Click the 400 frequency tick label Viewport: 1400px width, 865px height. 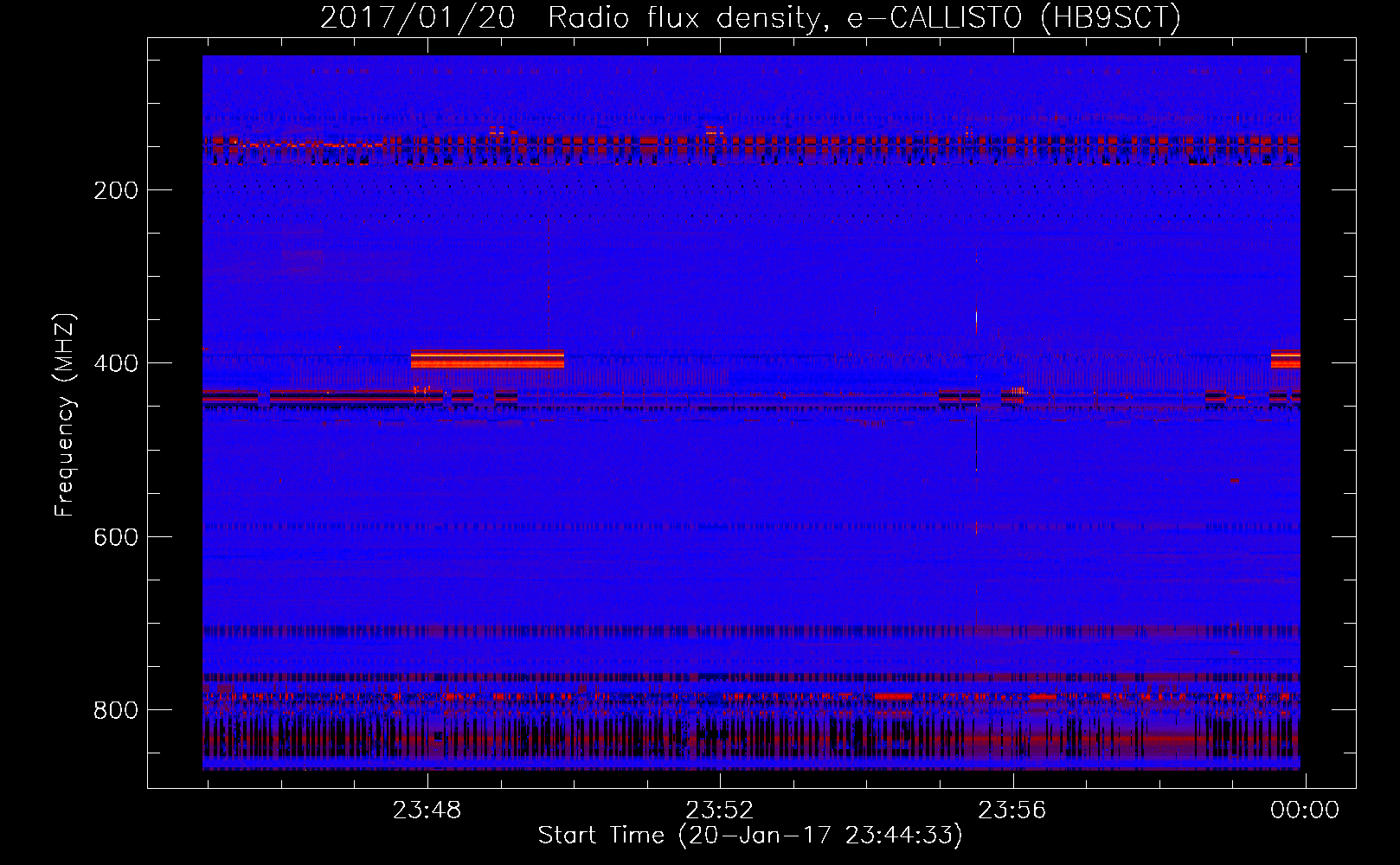pos(116,363)
